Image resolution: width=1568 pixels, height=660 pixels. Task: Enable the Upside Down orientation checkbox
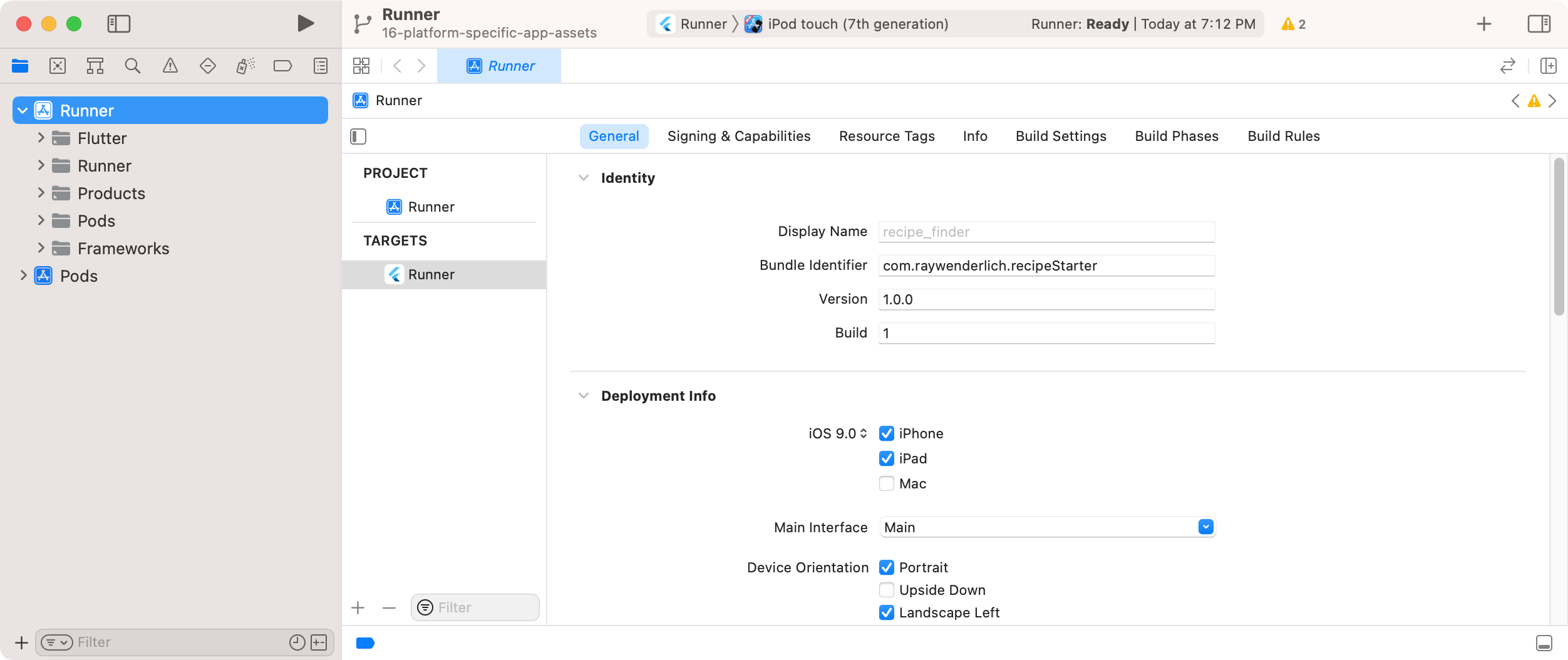pos(887,590)
